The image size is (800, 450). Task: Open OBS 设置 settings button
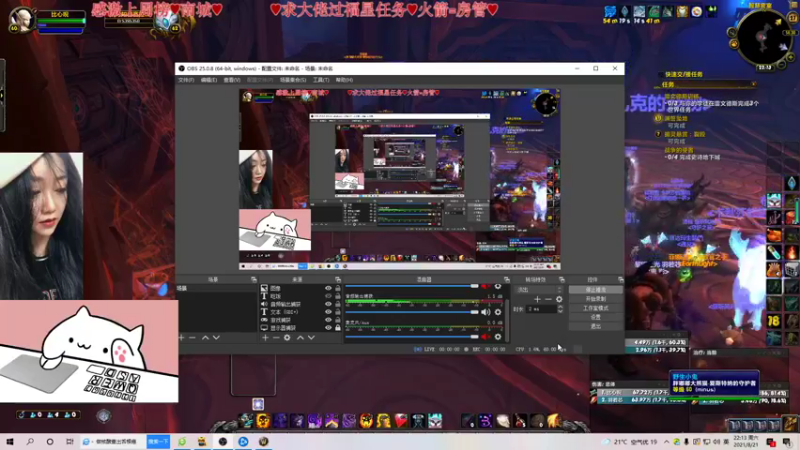click(x=595, y=317)
